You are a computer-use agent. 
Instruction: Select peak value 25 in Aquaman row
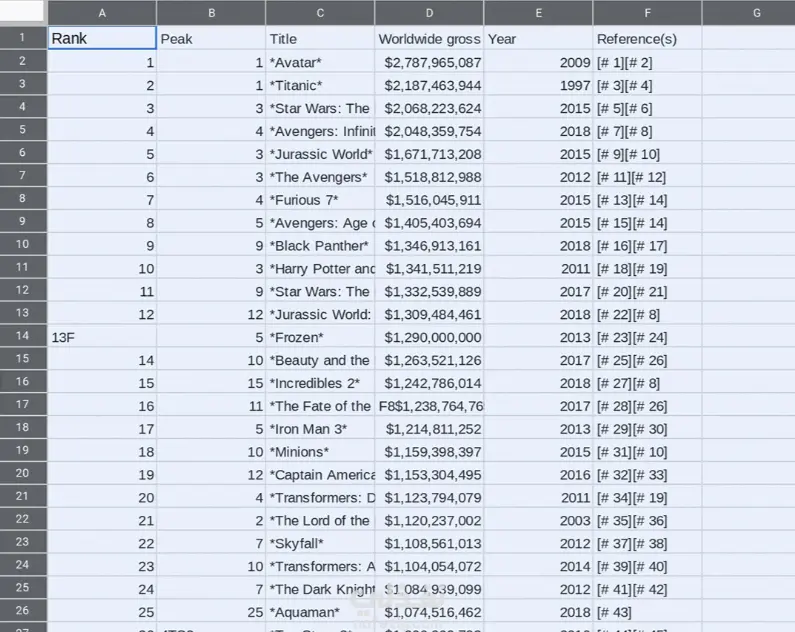tap(211, 612)
